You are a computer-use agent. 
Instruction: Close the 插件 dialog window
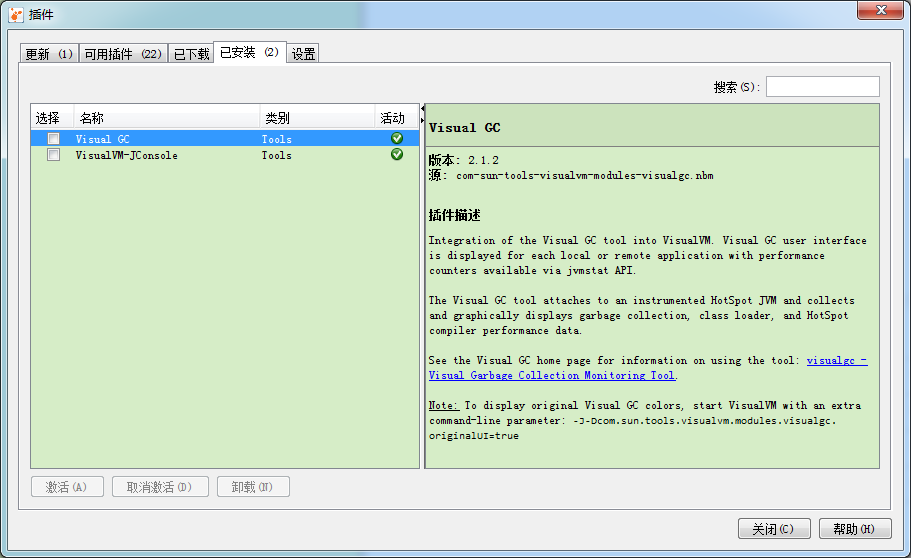881,10
